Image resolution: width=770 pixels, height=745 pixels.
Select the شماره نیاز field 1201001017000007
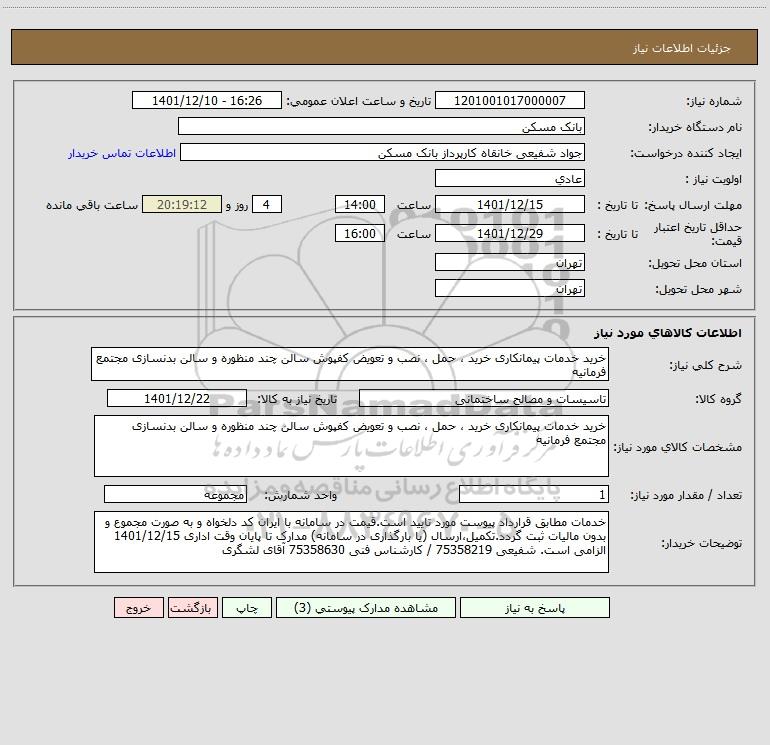(510, 100)
